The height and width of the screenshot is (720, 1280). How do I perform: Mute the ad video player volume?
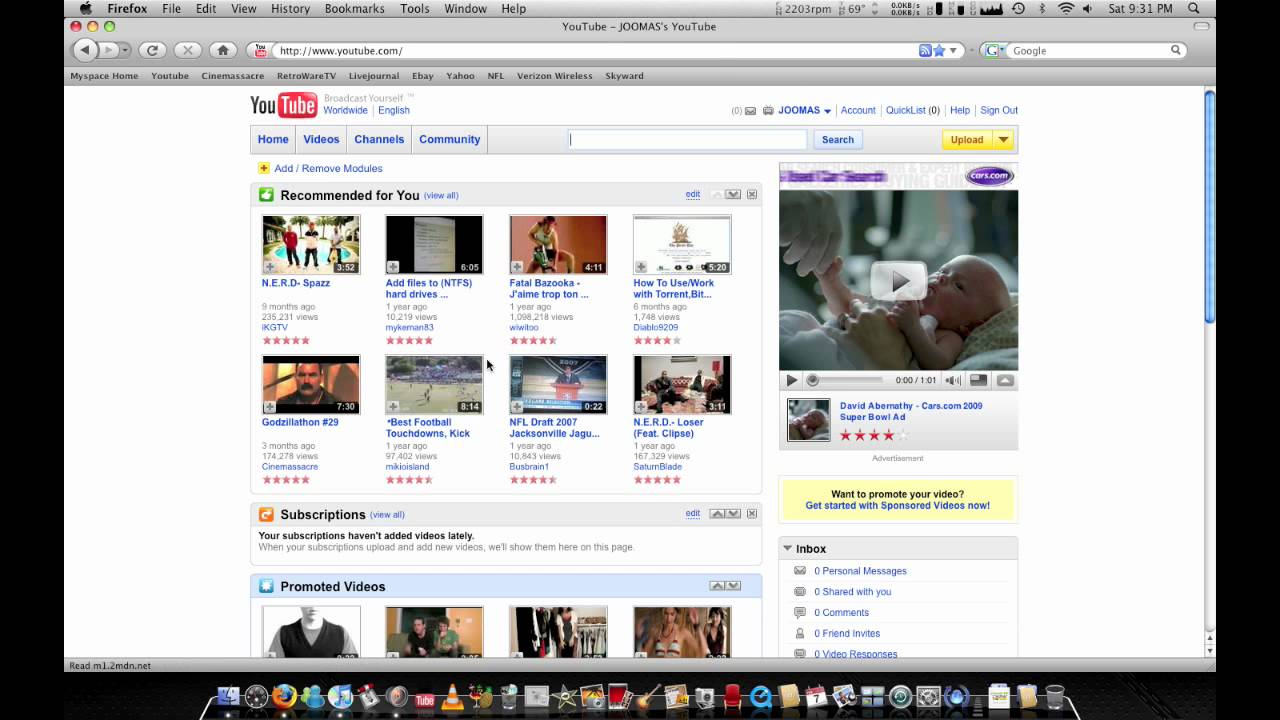[x=953, y=380]
